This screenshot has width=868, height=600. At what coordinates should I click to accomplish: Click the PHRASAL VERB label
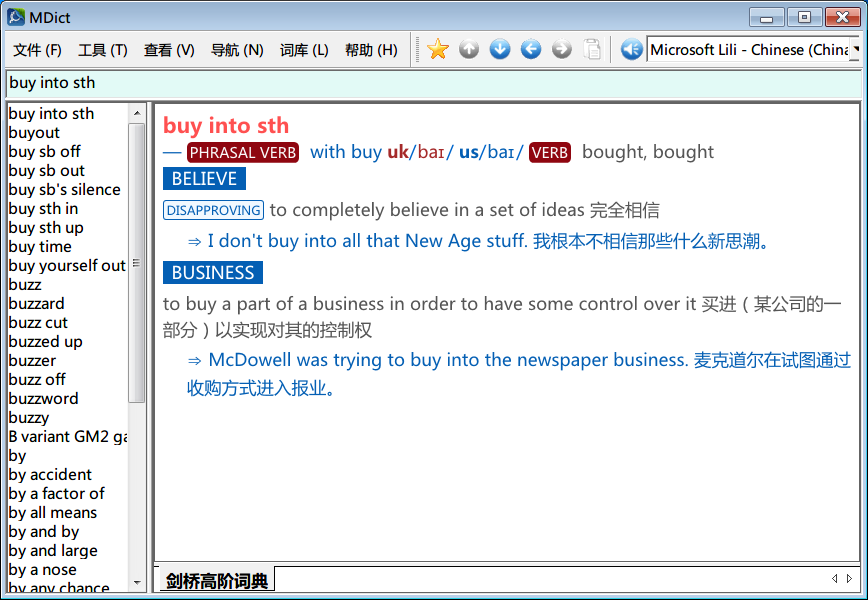[242, 152]
